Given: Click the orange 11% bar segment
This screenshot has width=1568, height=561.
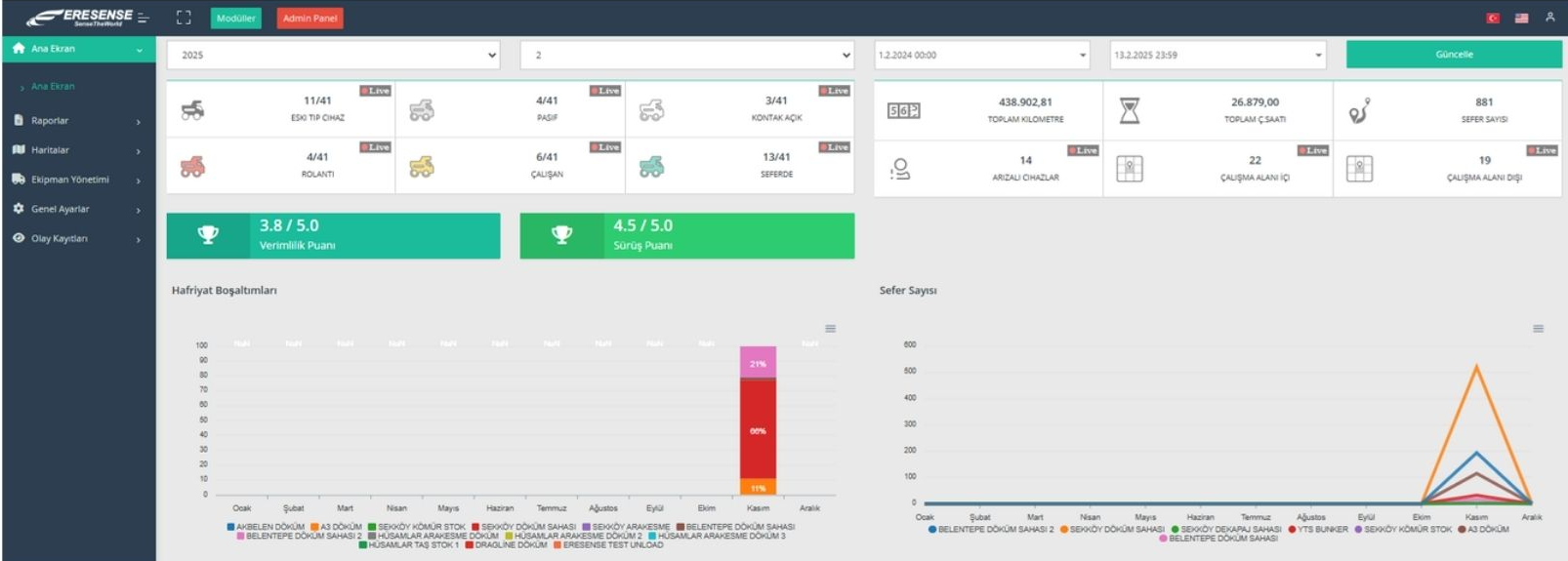Looking at the screenshot, I should pos(758,487).
